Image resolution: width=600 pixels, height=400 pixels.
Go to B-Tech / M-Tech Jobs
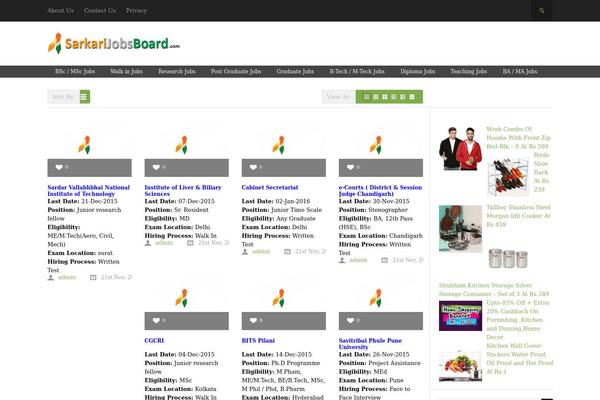coord(357,72)
